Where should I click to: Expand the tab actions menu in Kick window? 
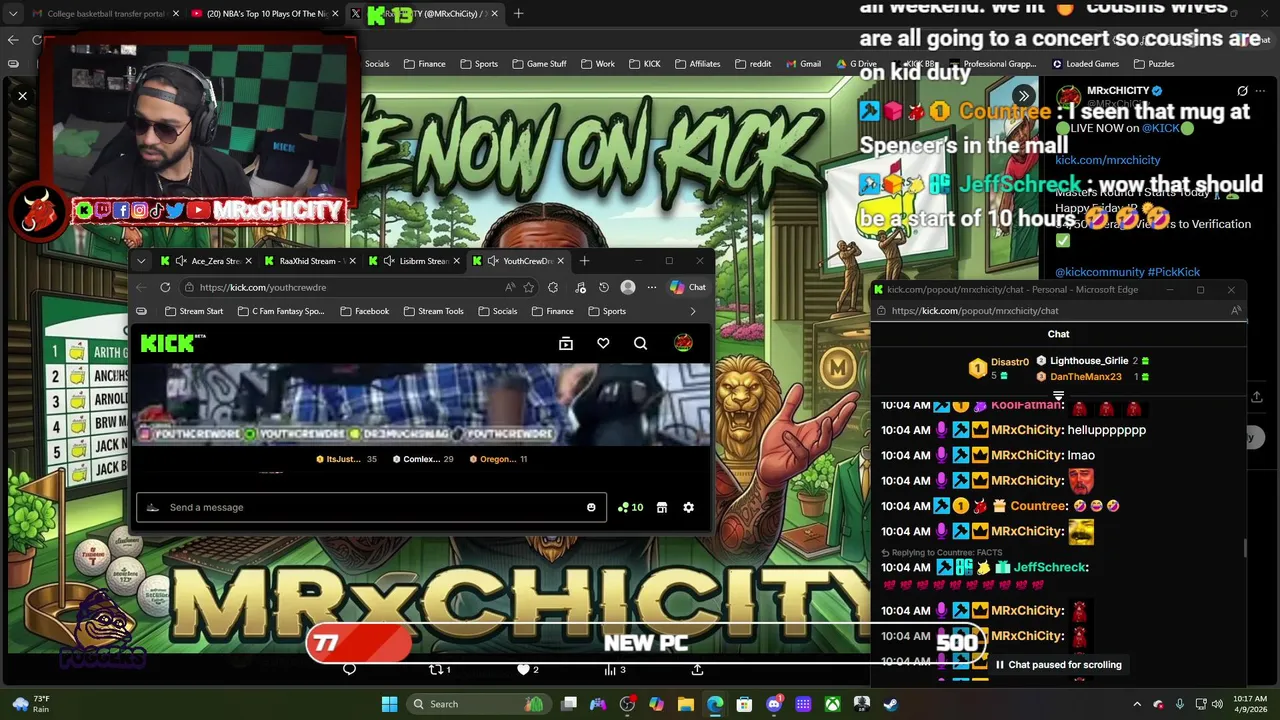coord(141,261)
